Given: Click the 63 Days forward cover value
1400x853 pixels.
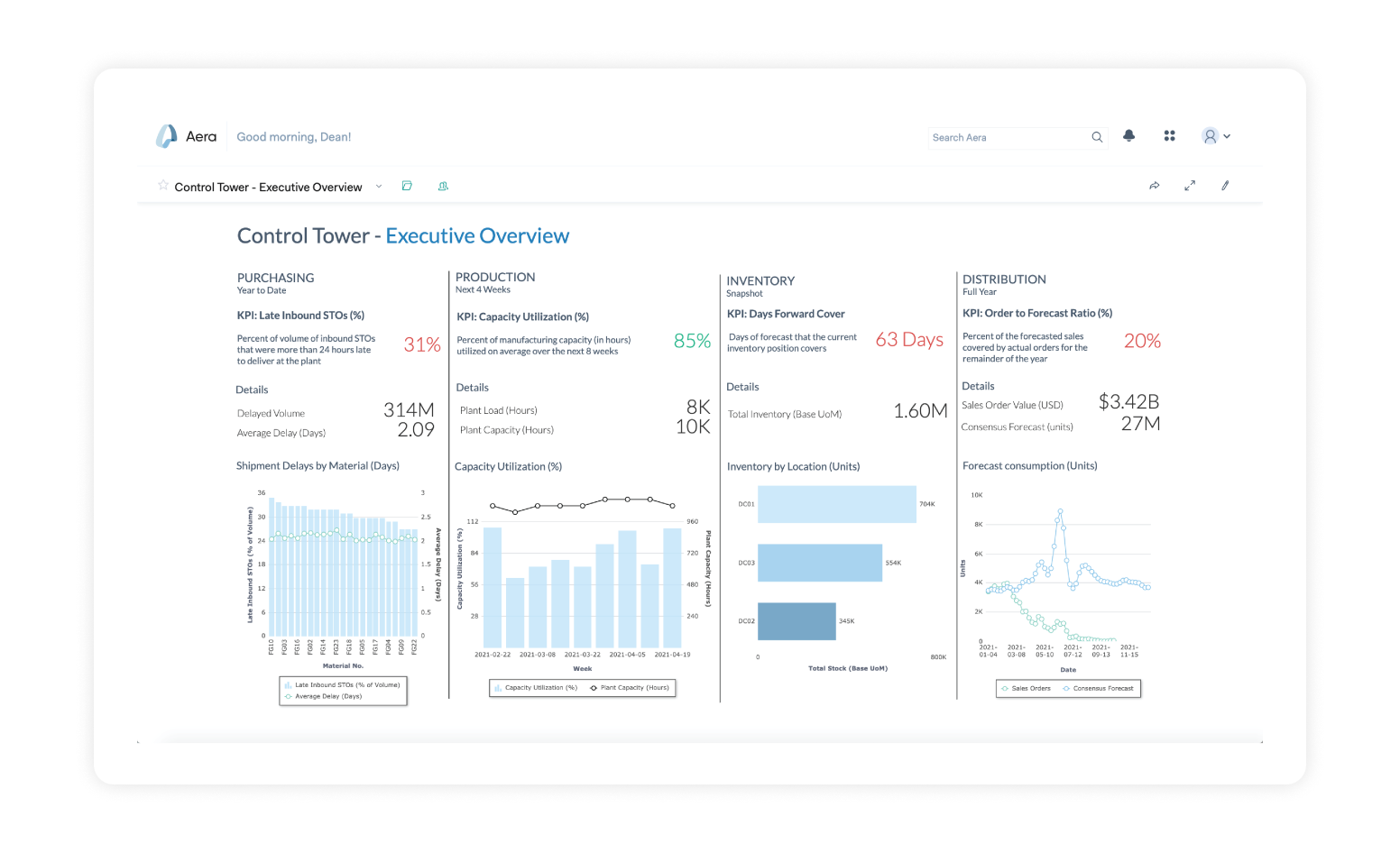Looking at the screenshot, I should point(909,340).
